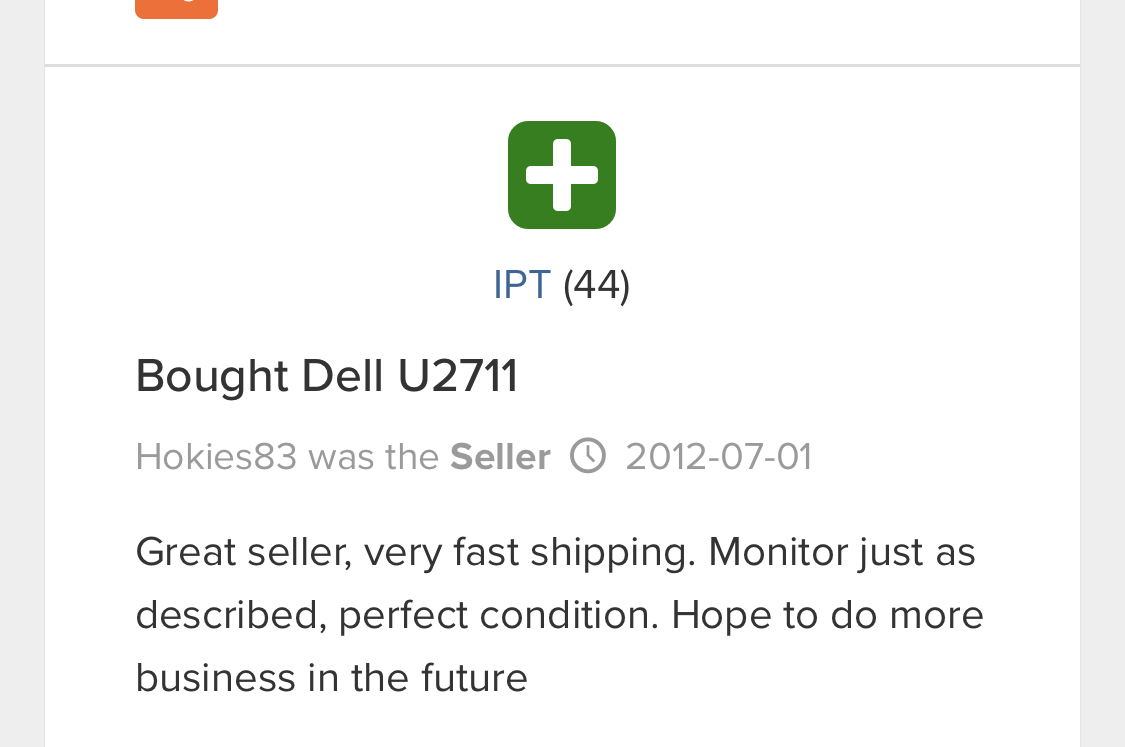Click the word "Bought" in the heading

(212, 377)
